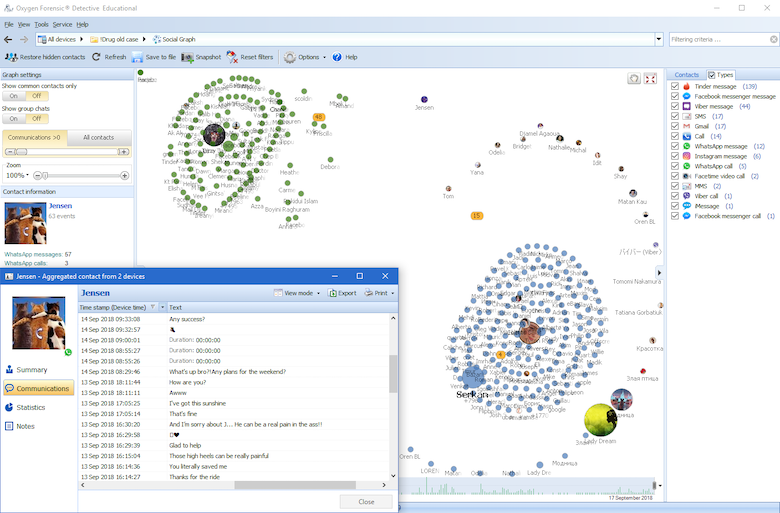Uncheck SMS type checkbox

(x=675, y=116)
